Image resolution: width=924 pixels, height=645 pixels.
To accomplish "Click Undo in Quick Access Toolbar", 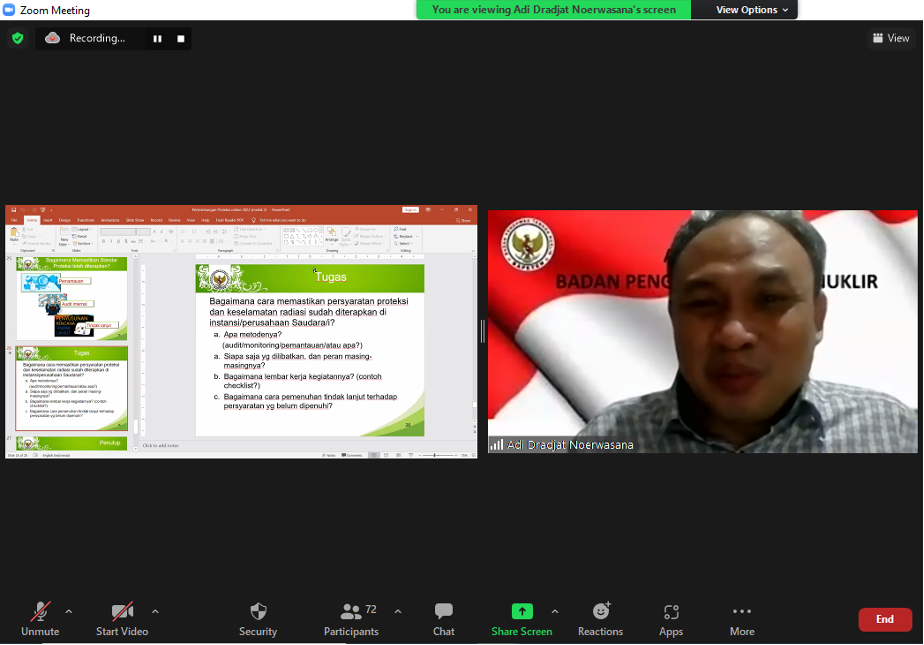I will [23, 210].
